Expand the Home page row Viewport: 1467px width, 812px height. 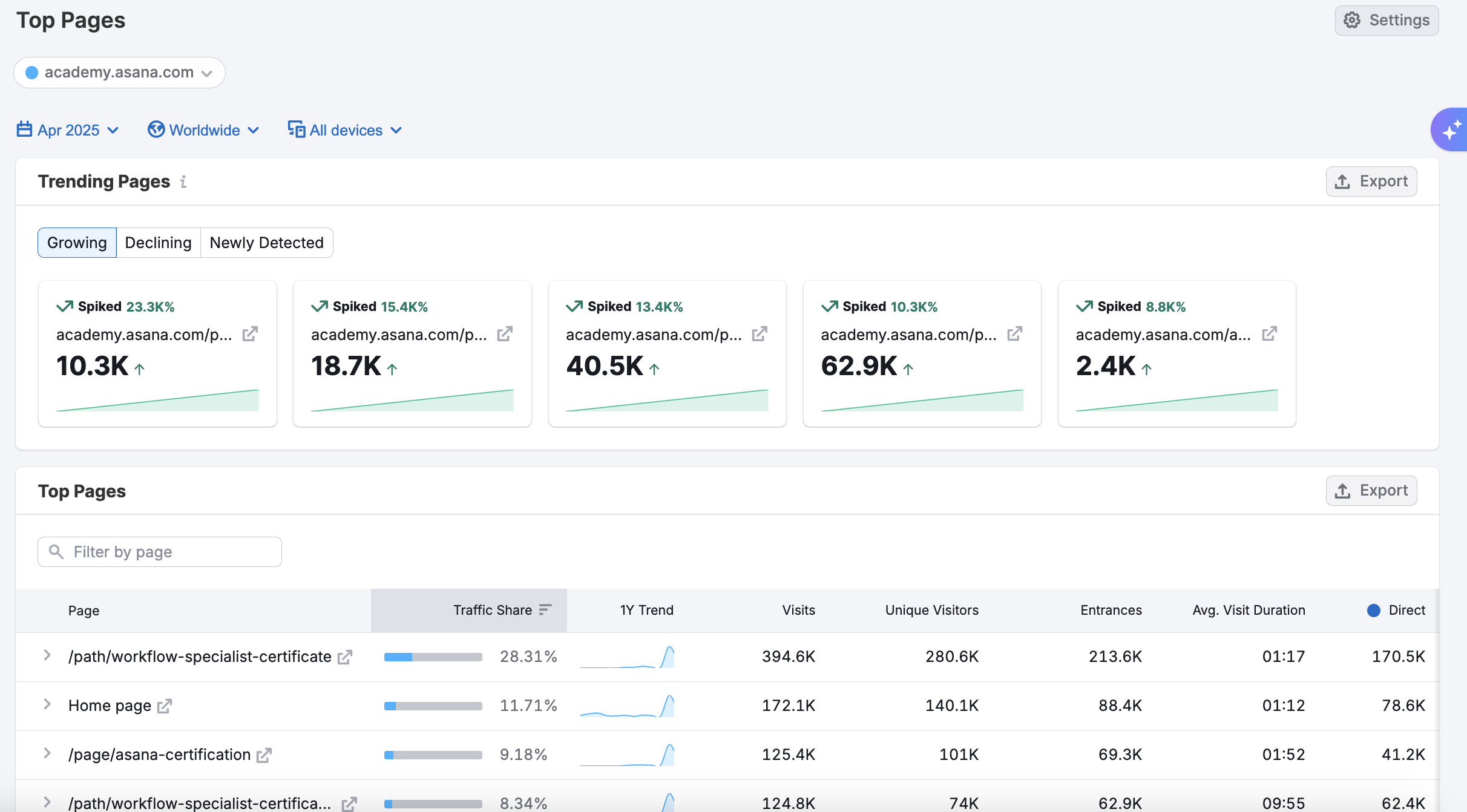(x=47, y=705)
